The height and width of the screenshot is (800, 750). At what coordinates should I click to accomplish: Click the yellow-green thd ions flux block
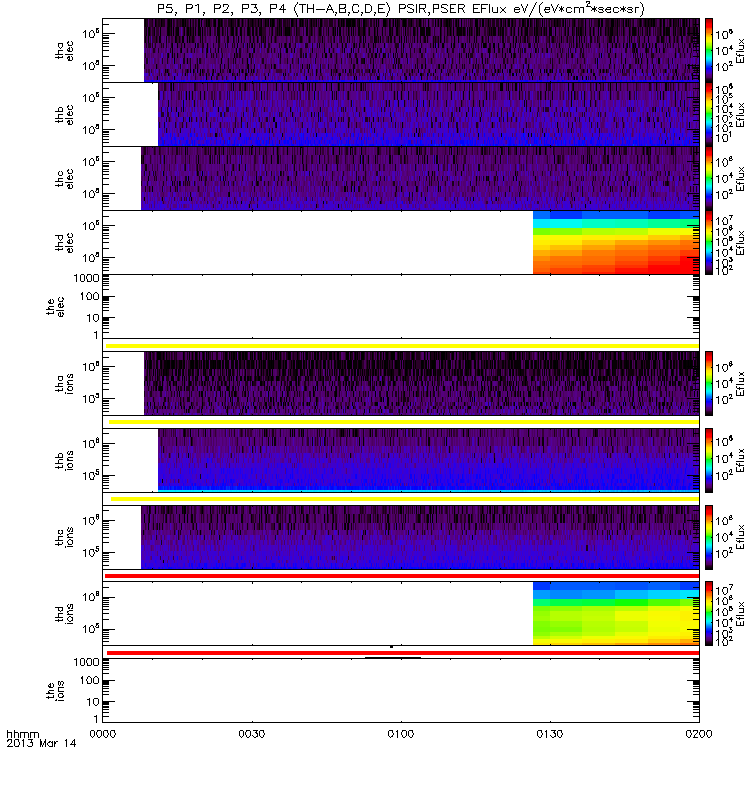(616, 614)
